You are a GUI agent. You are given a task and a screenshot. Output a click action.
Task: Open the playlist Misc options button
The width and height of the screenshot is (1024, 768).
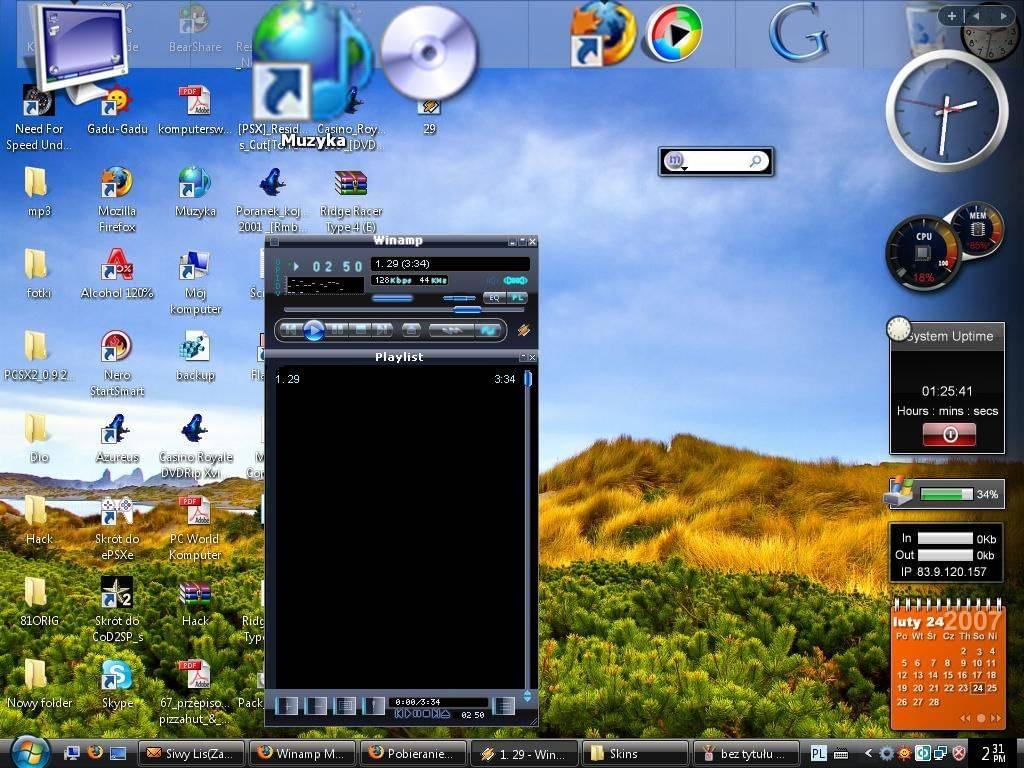pos(374,705)
